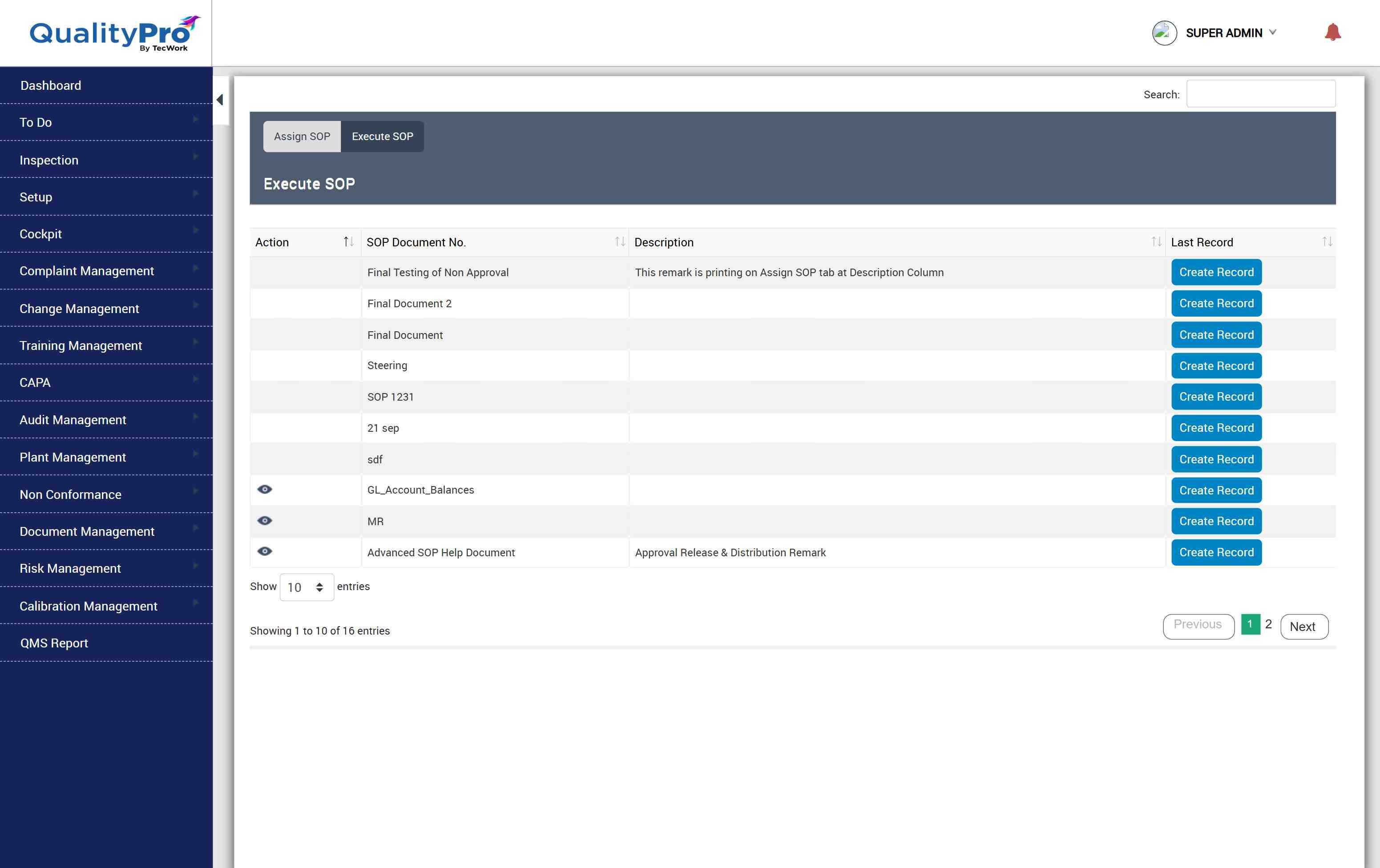The image size is (1380, 868).
Task: Sort by the Action column arrows
Action: click(348, 242)
